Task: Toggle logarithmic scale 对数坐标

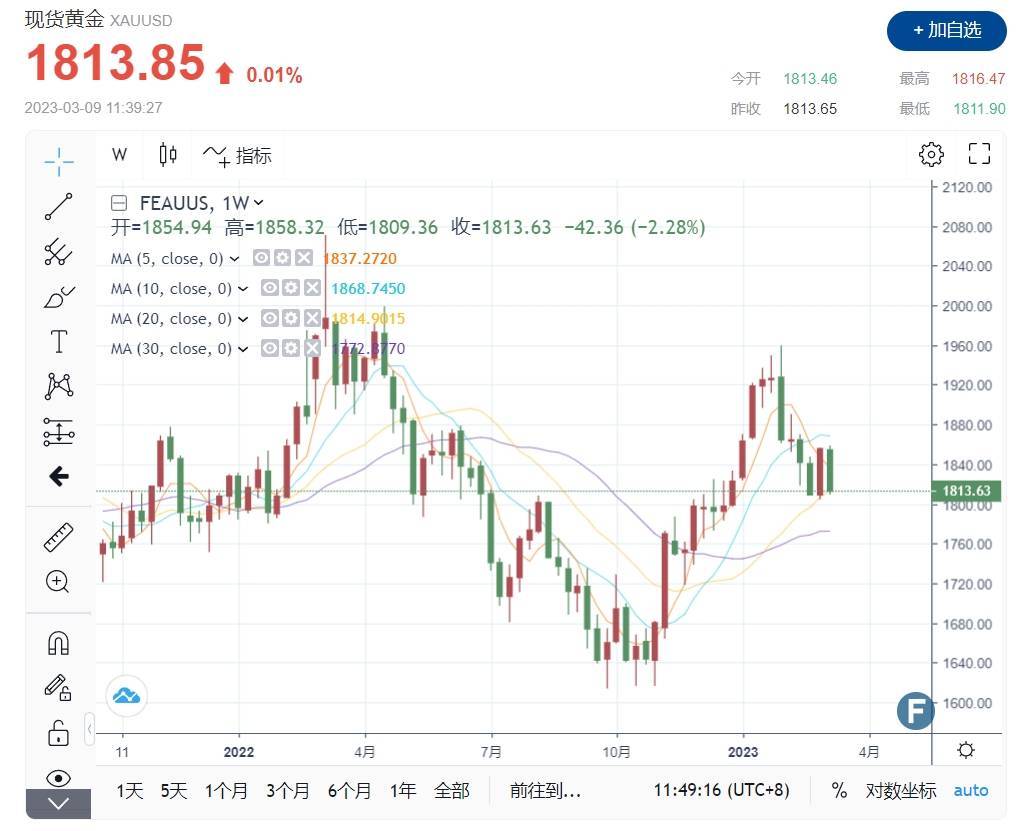Action: click(x=901, y=790)
